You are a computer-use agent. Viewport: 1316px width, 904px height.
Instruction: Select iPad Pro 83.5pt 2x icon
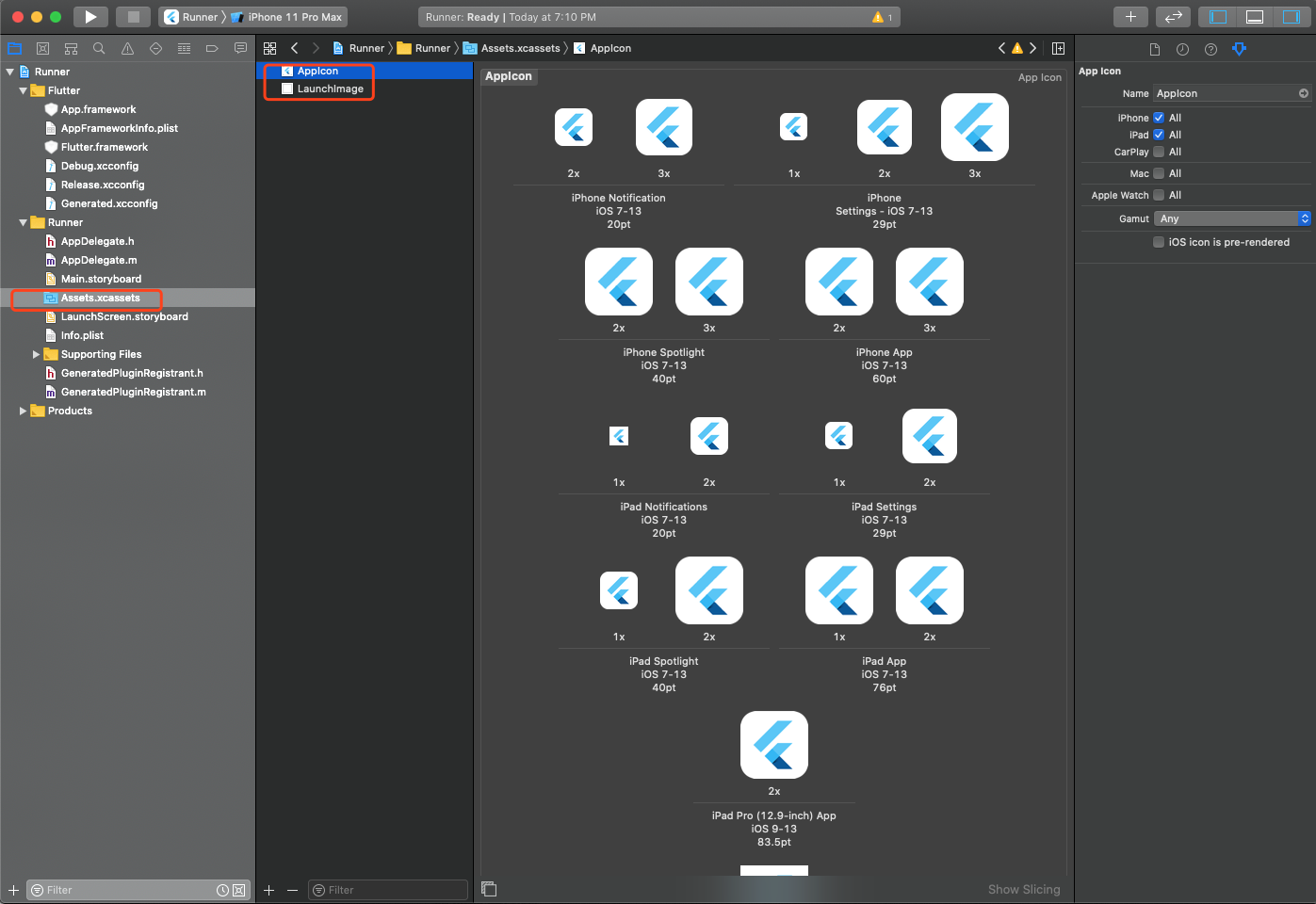pos(774,745)
